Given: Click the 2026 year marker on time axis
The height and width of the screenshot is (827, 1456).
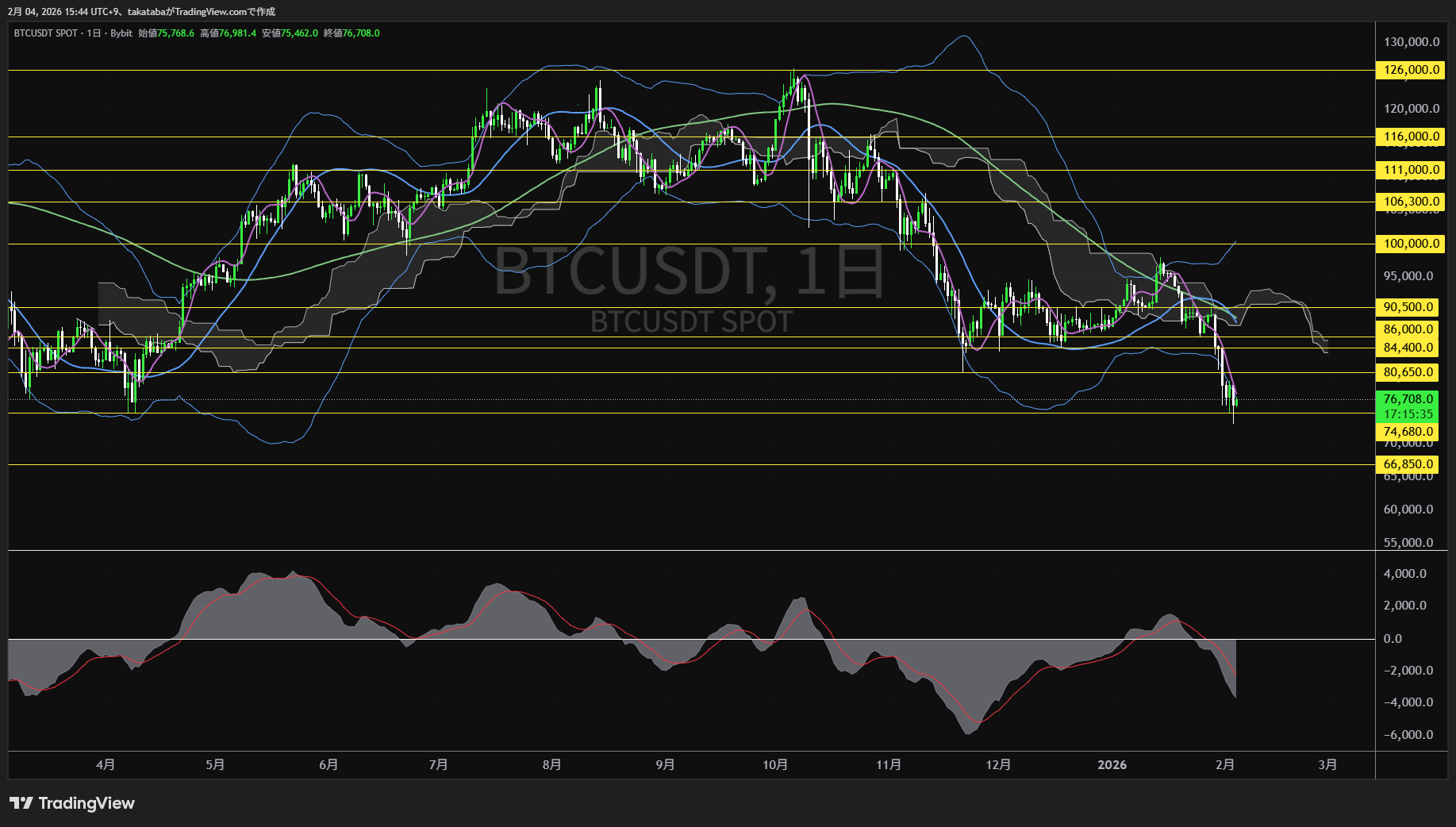Looking at the screenshot, I should (x=1112, y=764).
